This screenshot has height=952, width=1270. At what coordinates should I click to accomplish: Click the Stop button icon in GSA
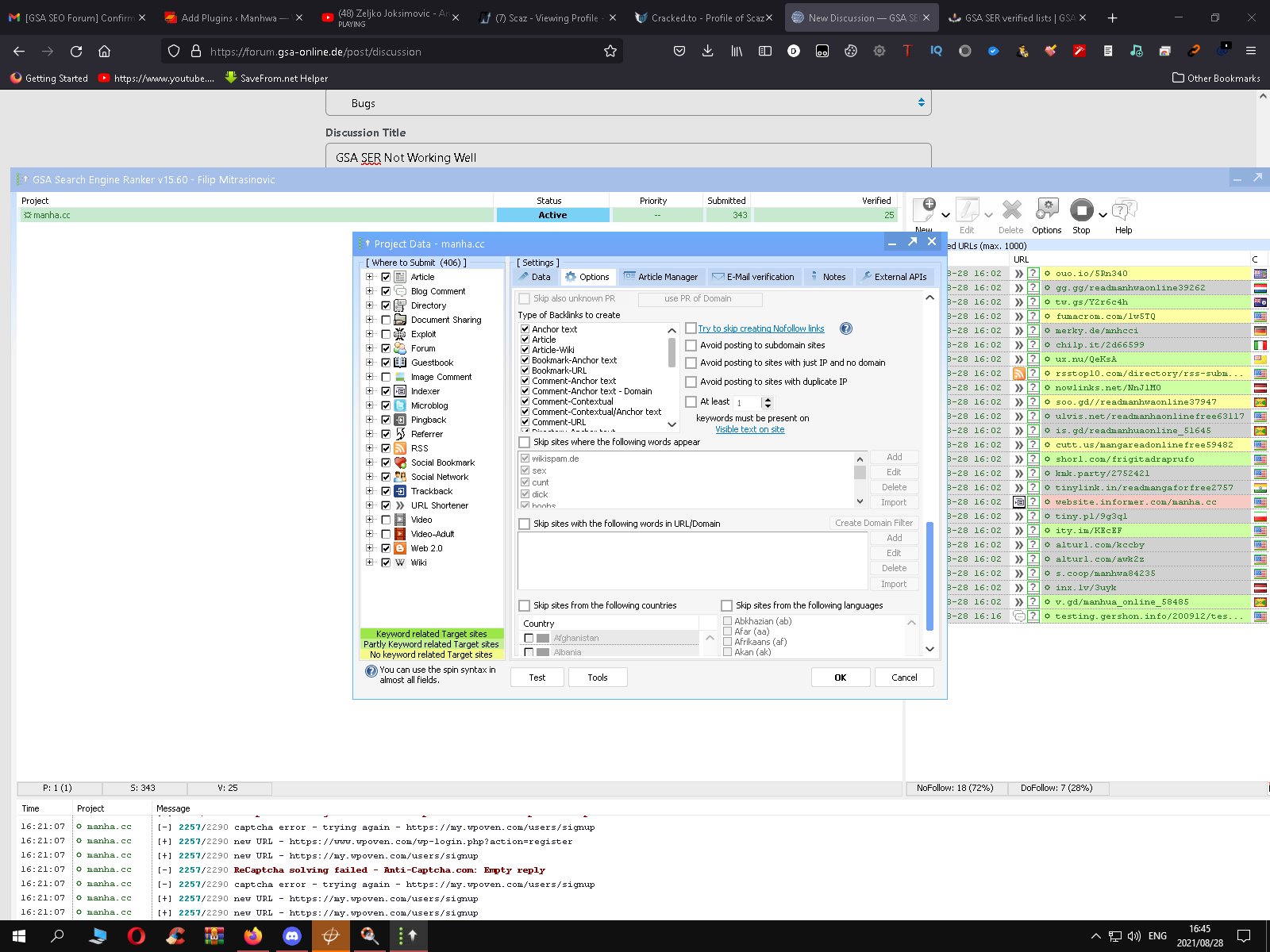(1081, 209)
